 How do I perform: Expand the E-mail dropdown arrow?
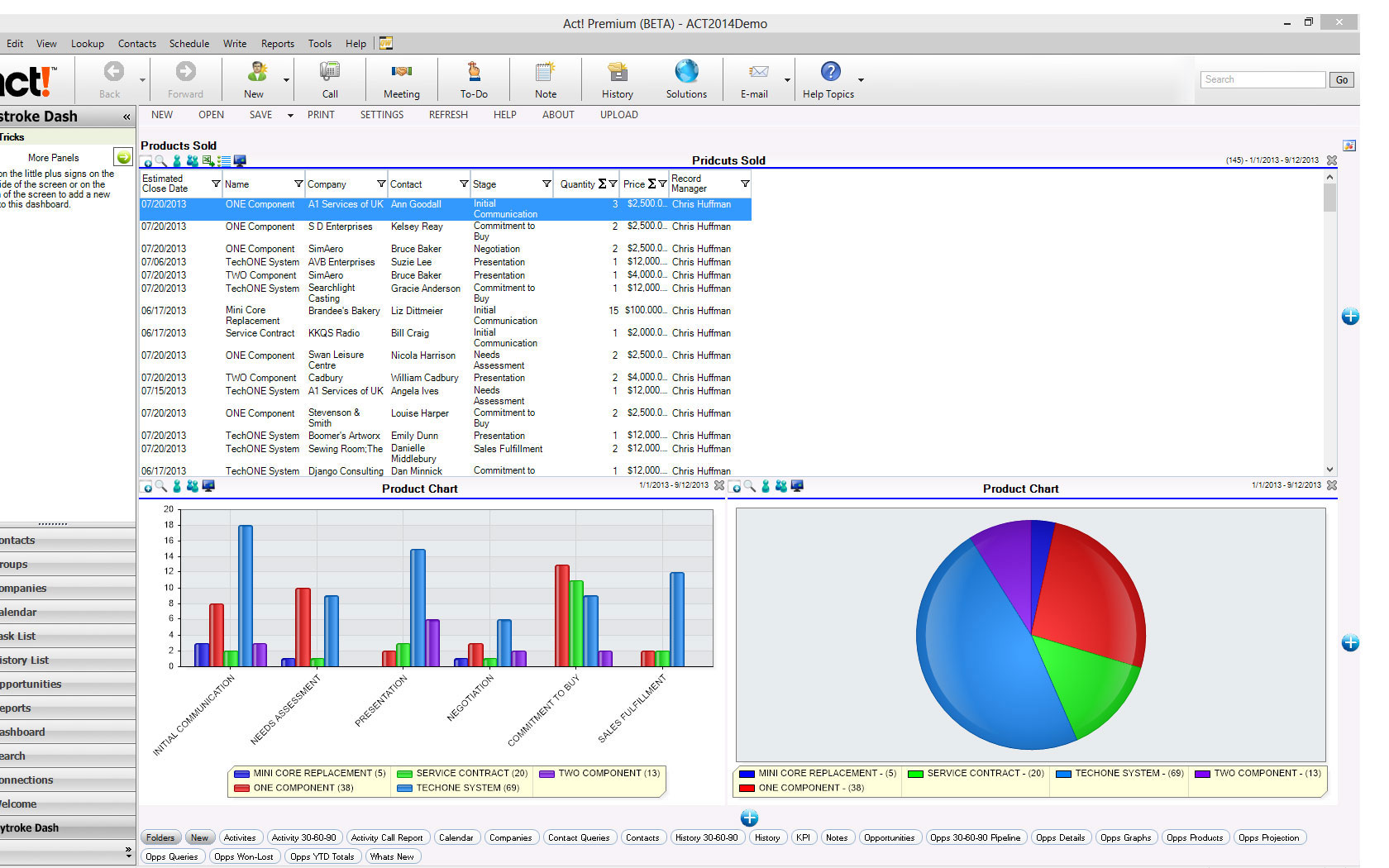click(787, 80)
